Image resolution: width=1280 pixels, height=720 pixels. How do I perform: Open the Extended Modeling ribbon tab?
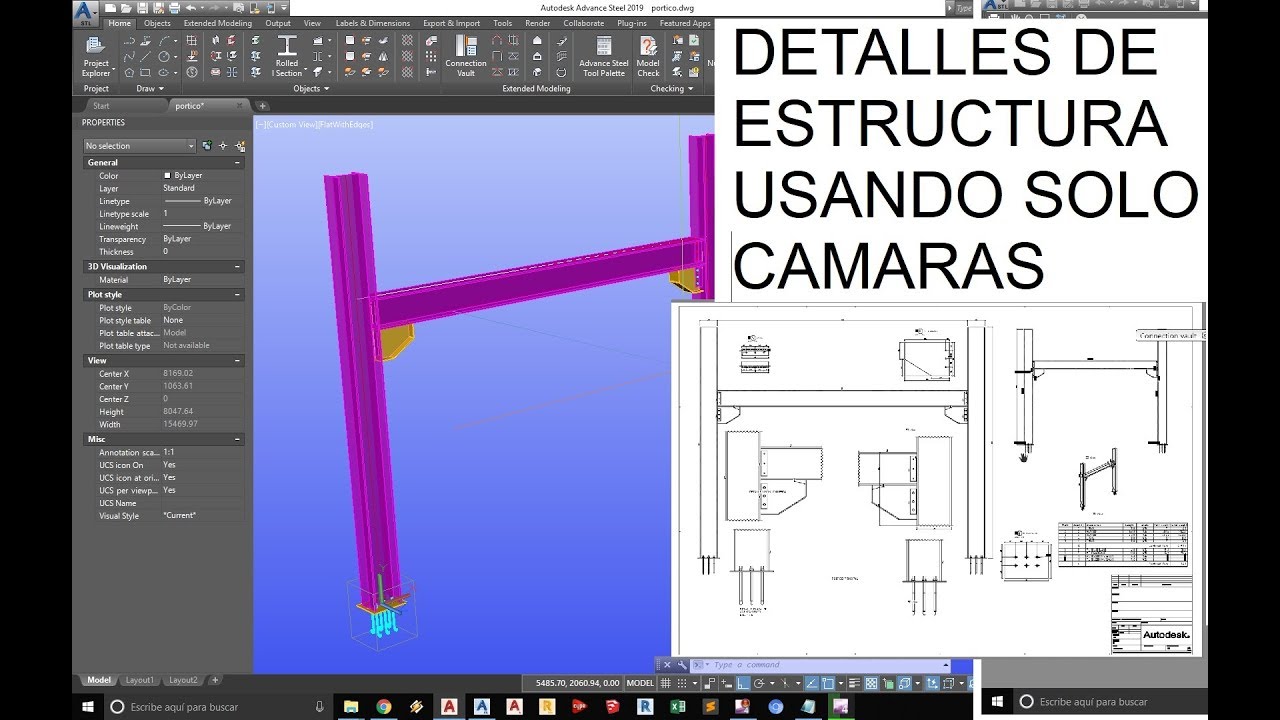218,23
